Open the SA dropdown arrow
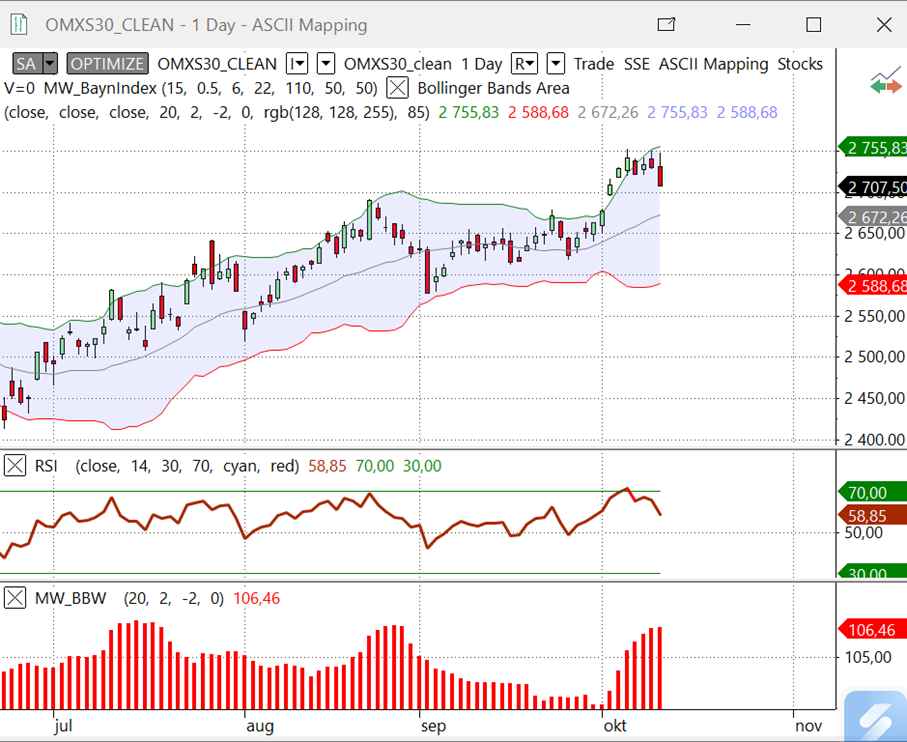 click(51, 64)
